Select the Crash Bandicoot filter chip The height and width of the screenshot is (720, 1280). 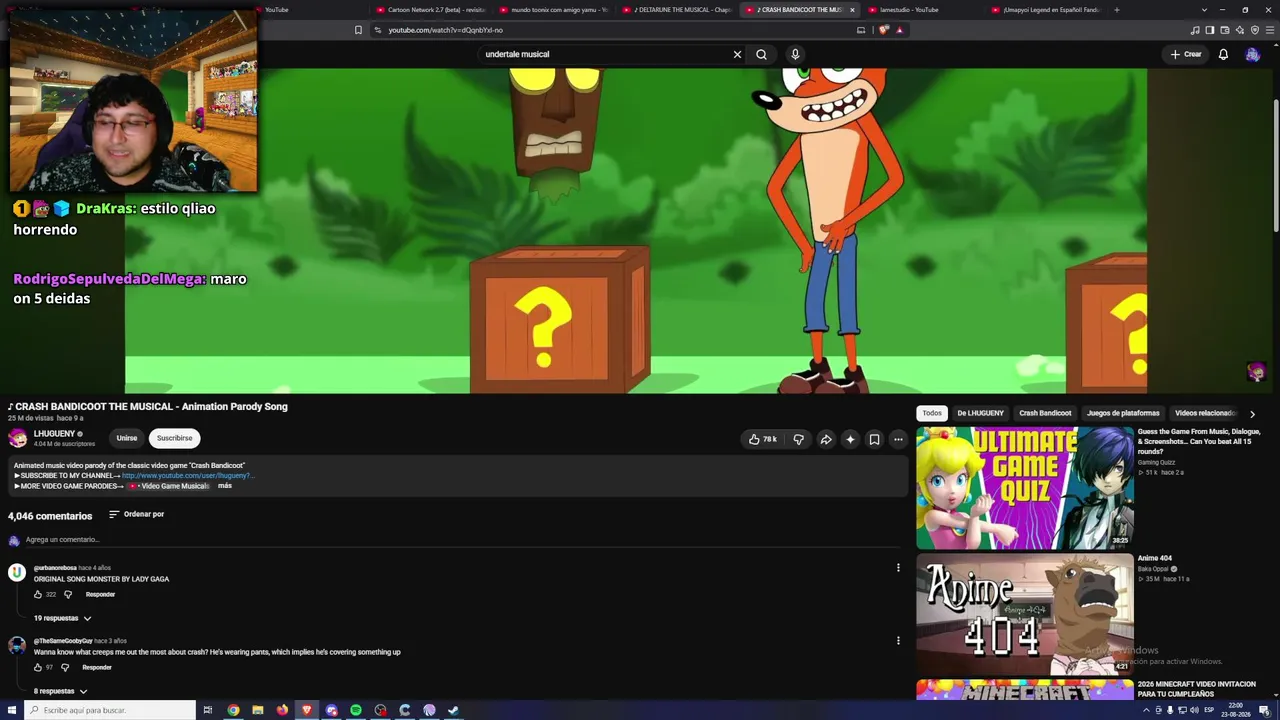pos(1045,413)
